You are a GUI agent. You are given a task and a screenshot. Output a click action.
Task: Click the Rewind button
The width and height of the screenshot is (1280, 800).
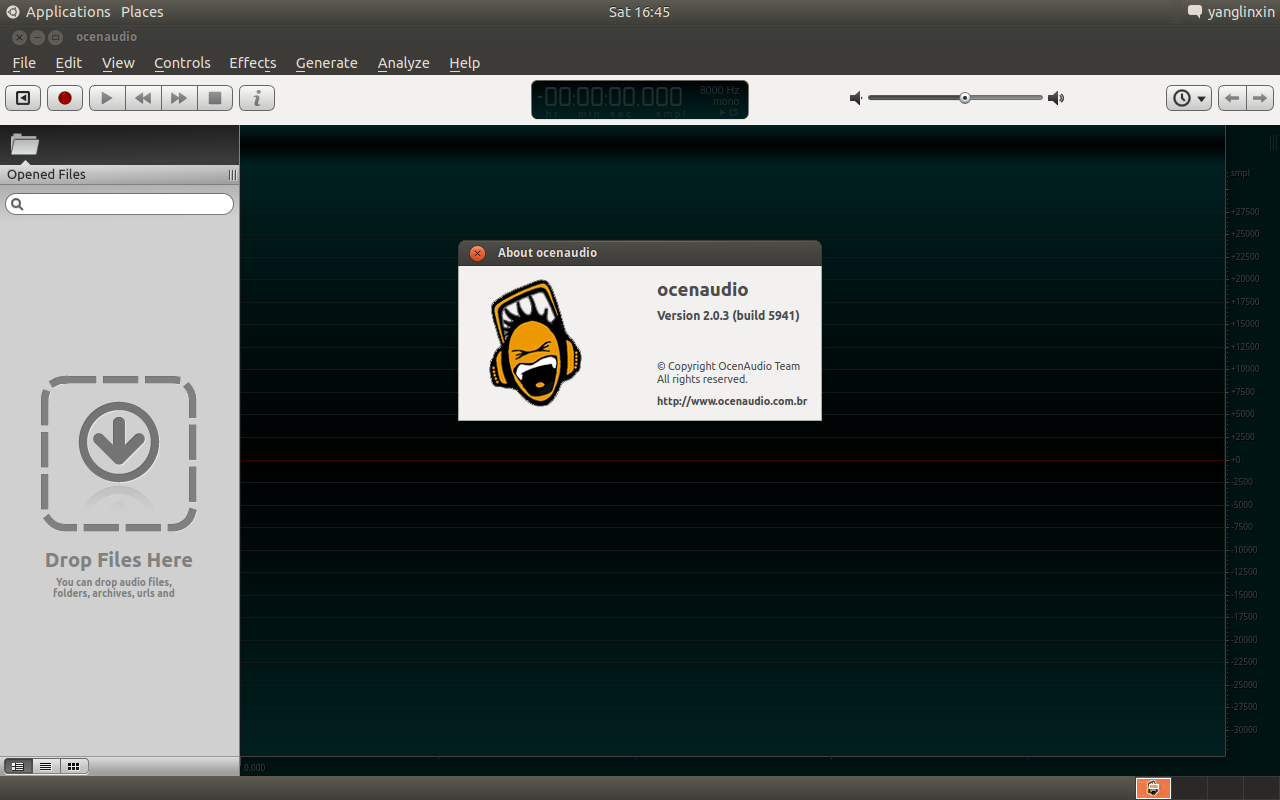143,98
